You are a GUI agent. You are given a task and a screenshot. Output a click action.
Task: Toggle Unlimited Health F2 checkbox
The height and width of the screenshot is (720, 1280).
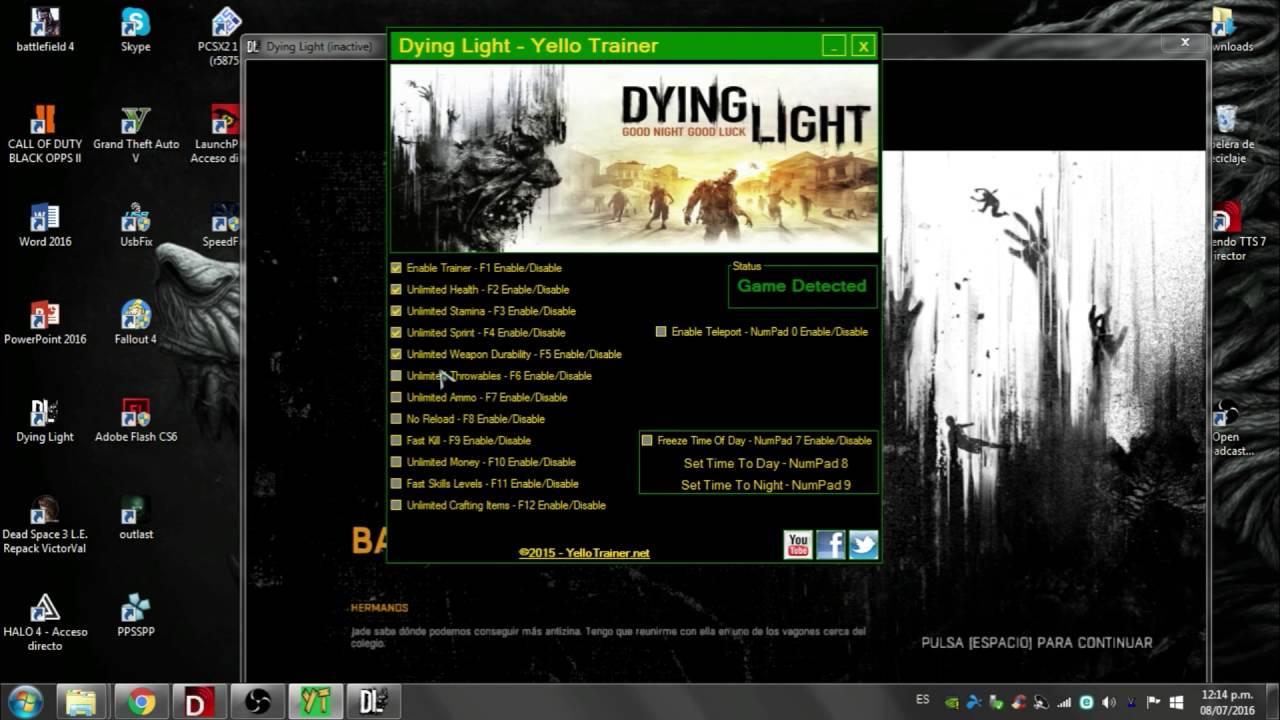(x=396, y=289)
